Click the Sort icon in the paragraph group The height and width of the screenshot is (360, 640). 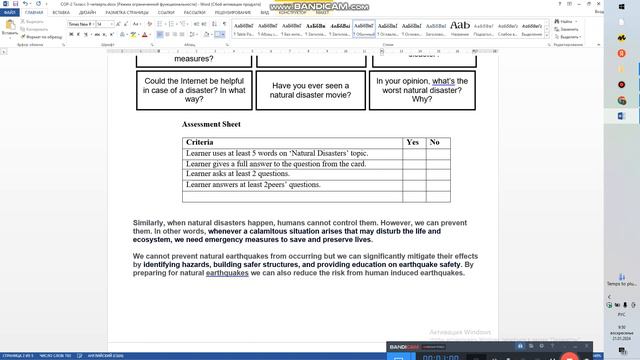(215, 24)
